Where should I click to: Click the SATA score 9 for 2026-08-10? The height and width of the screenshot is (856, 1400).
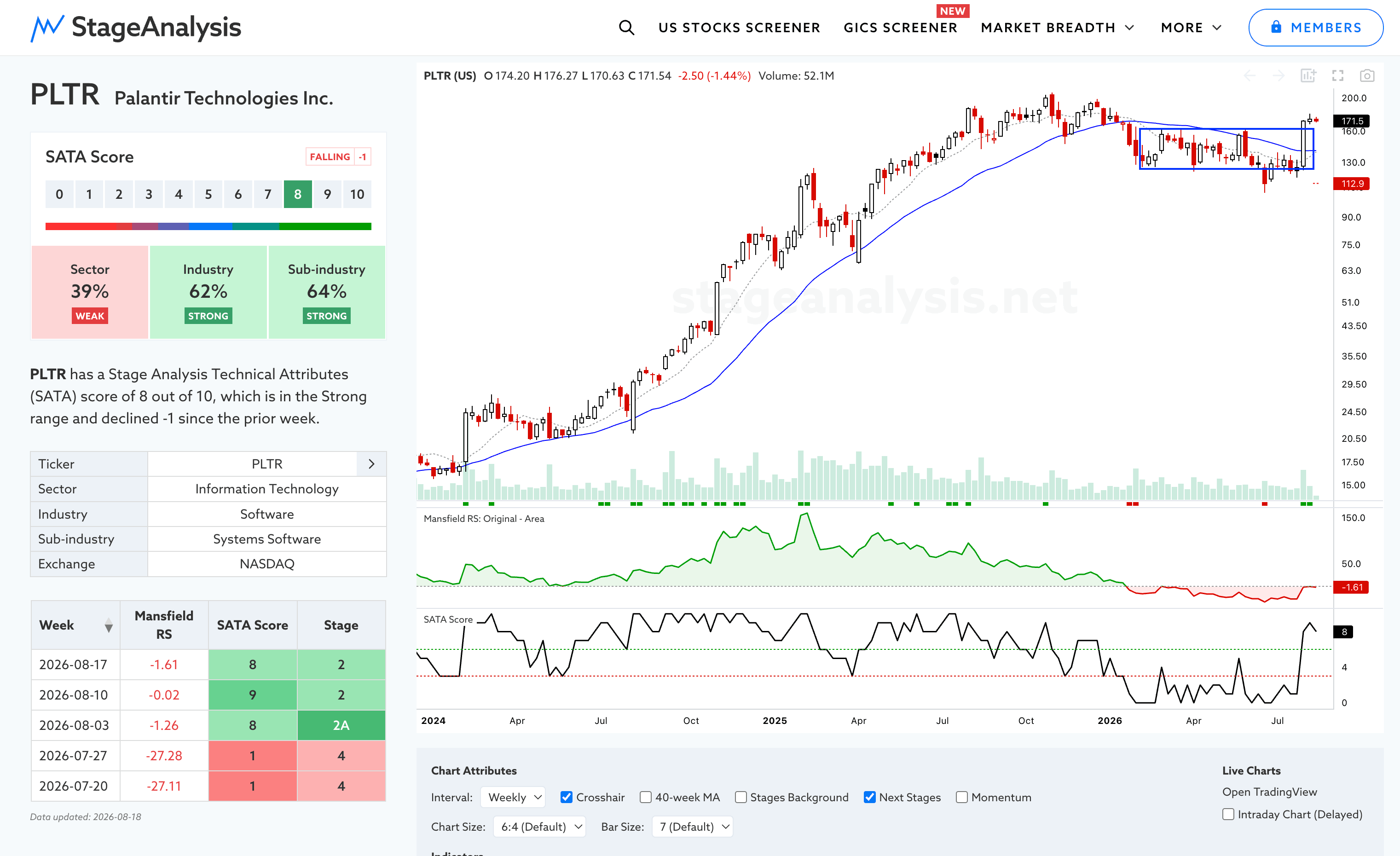tap(252, 694)
